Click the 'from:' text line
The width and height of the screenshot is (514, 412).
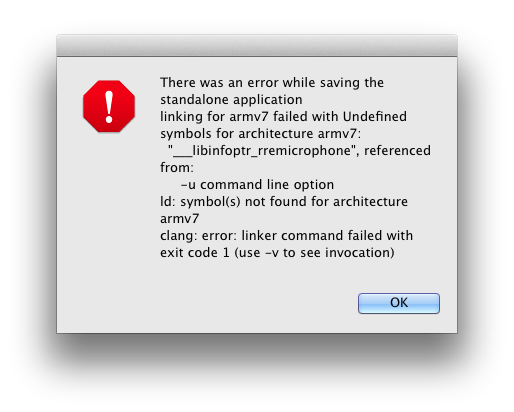[177, 168]
